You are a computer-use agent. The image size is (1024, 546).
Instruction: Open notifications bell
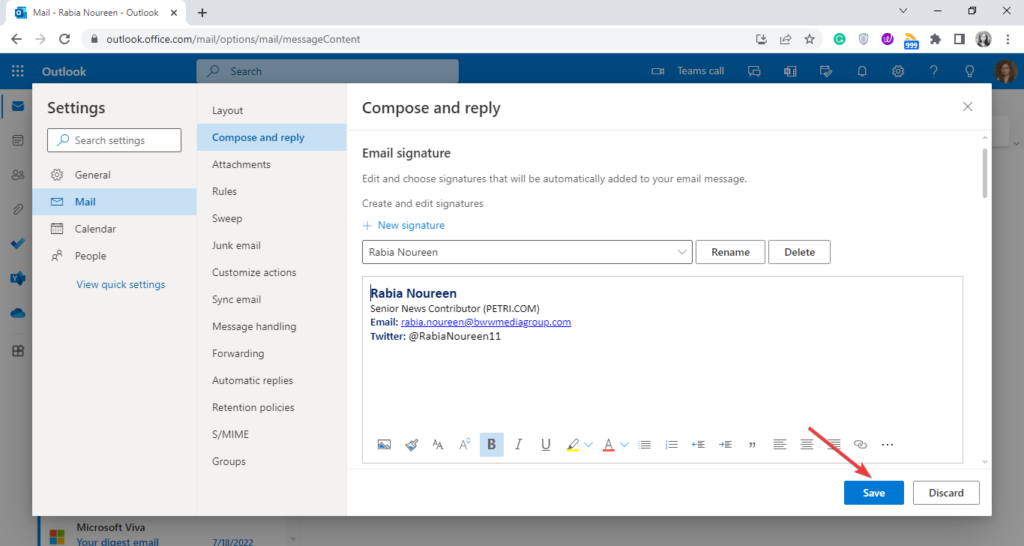[x=862, y=71]
